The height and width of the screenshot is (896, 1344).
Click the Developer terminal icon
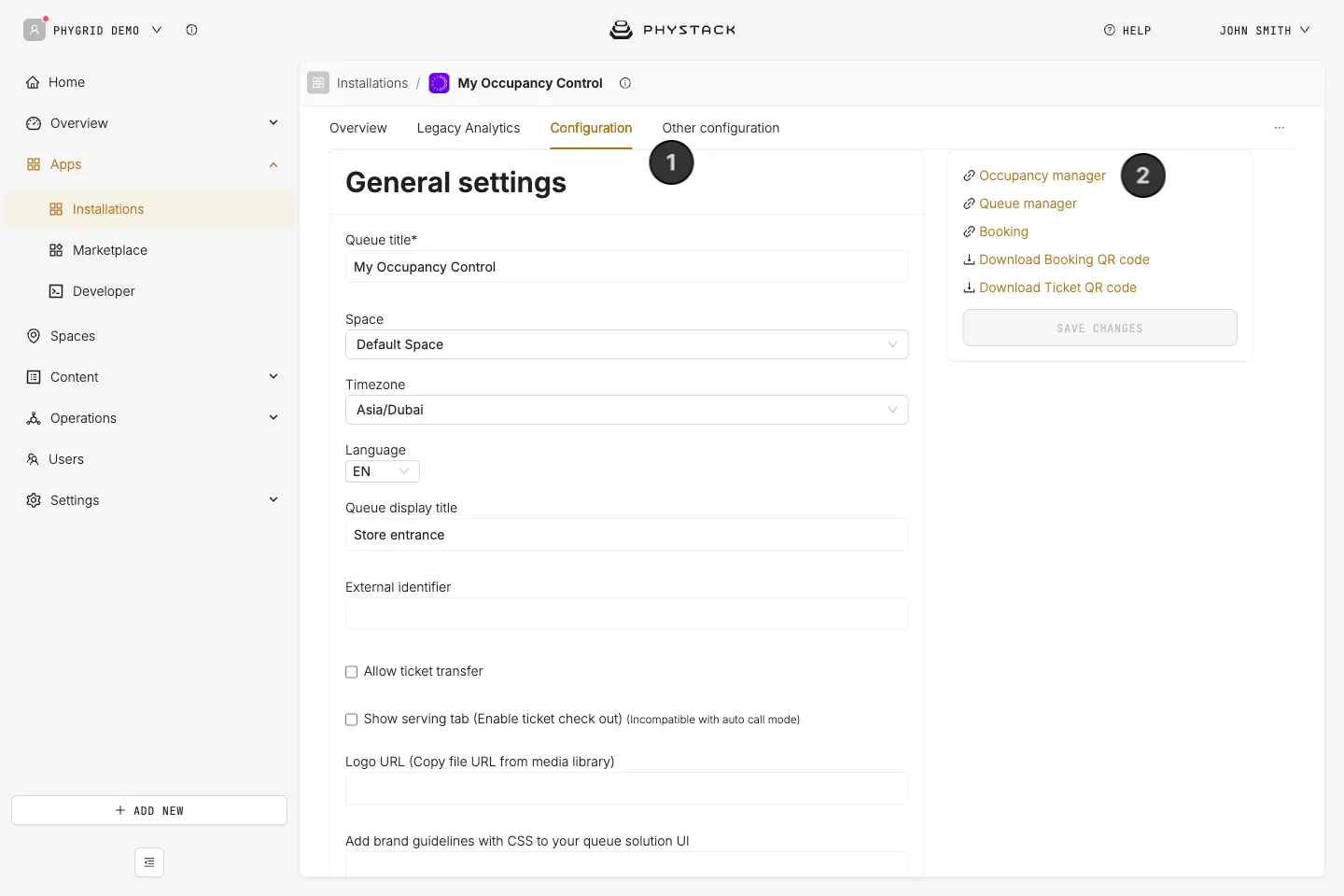[x=56, y=291]
